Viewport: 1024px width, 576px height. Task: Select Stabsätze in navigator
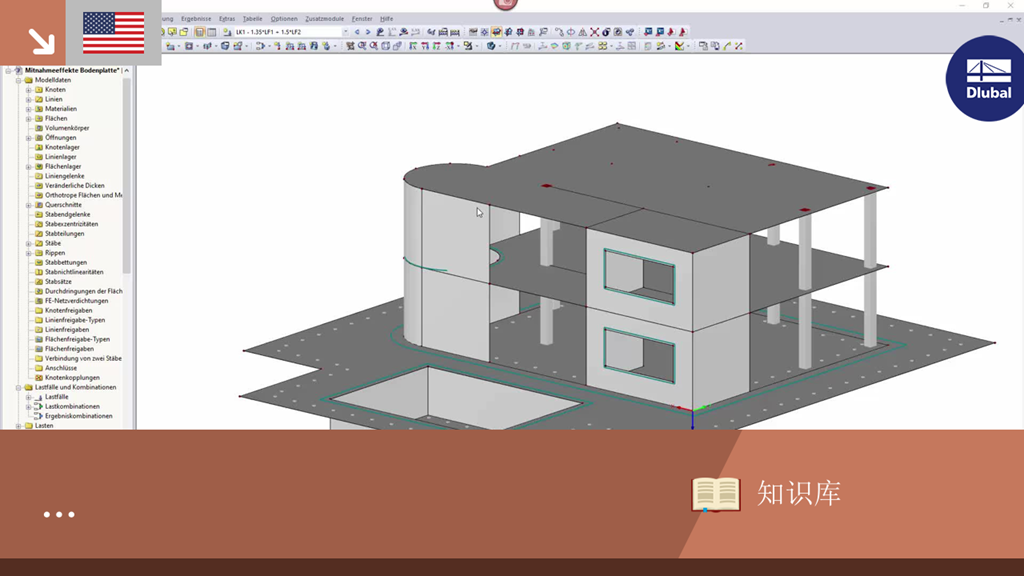point(58,281)
